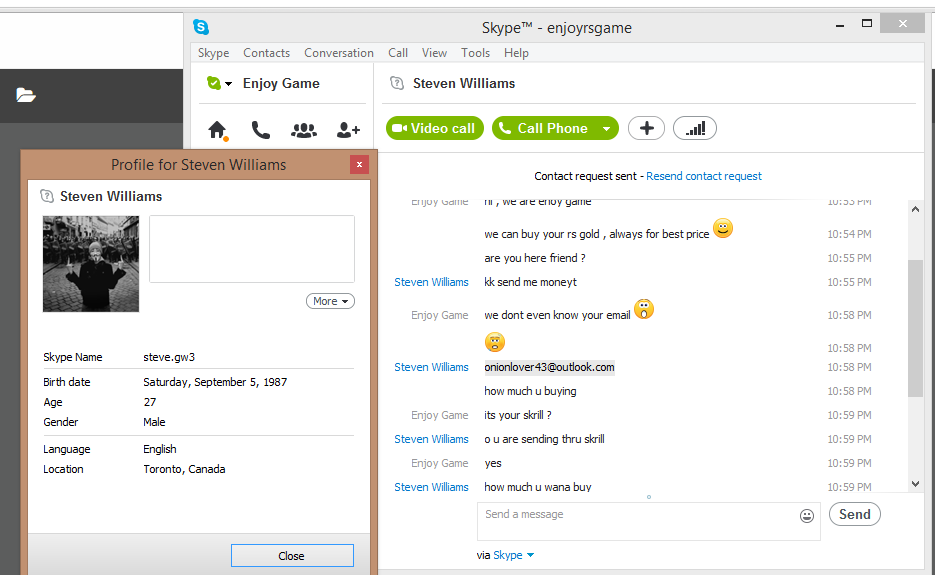This screenshot has width=935, height=575.
Task: Minimize the Skype window
Action: click(840, 25)
